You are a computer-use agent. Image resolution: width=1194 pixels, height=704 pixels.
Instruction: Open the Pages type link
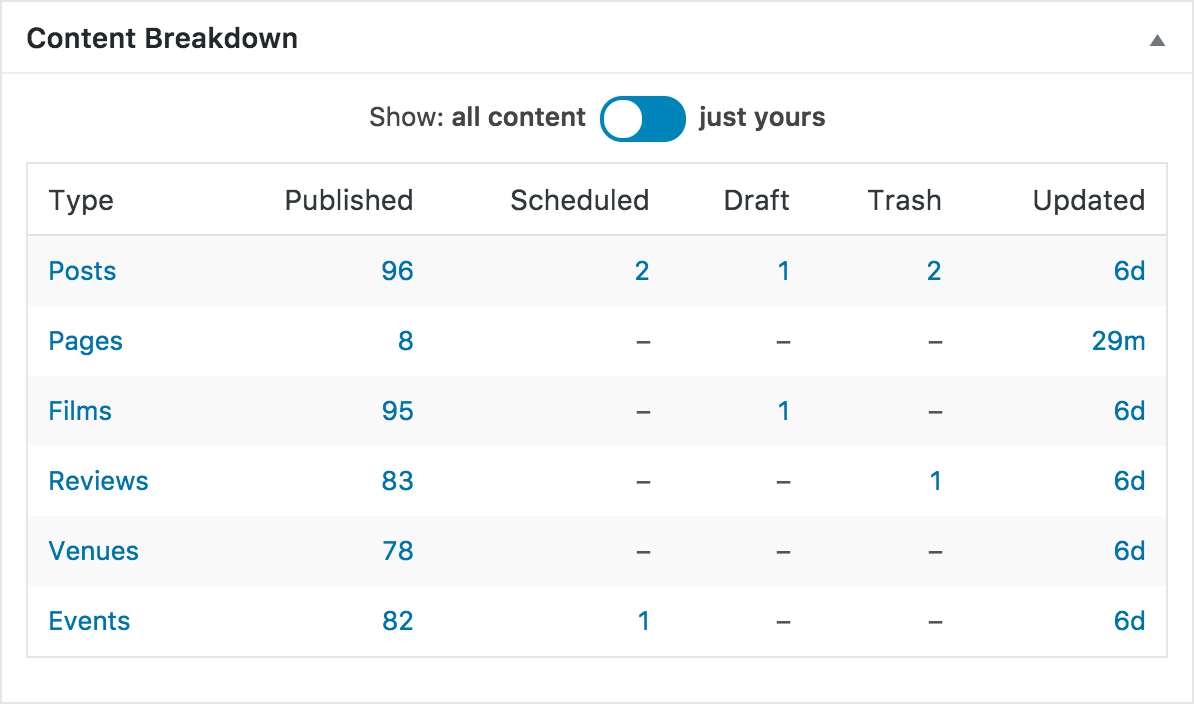pos(85,341)
